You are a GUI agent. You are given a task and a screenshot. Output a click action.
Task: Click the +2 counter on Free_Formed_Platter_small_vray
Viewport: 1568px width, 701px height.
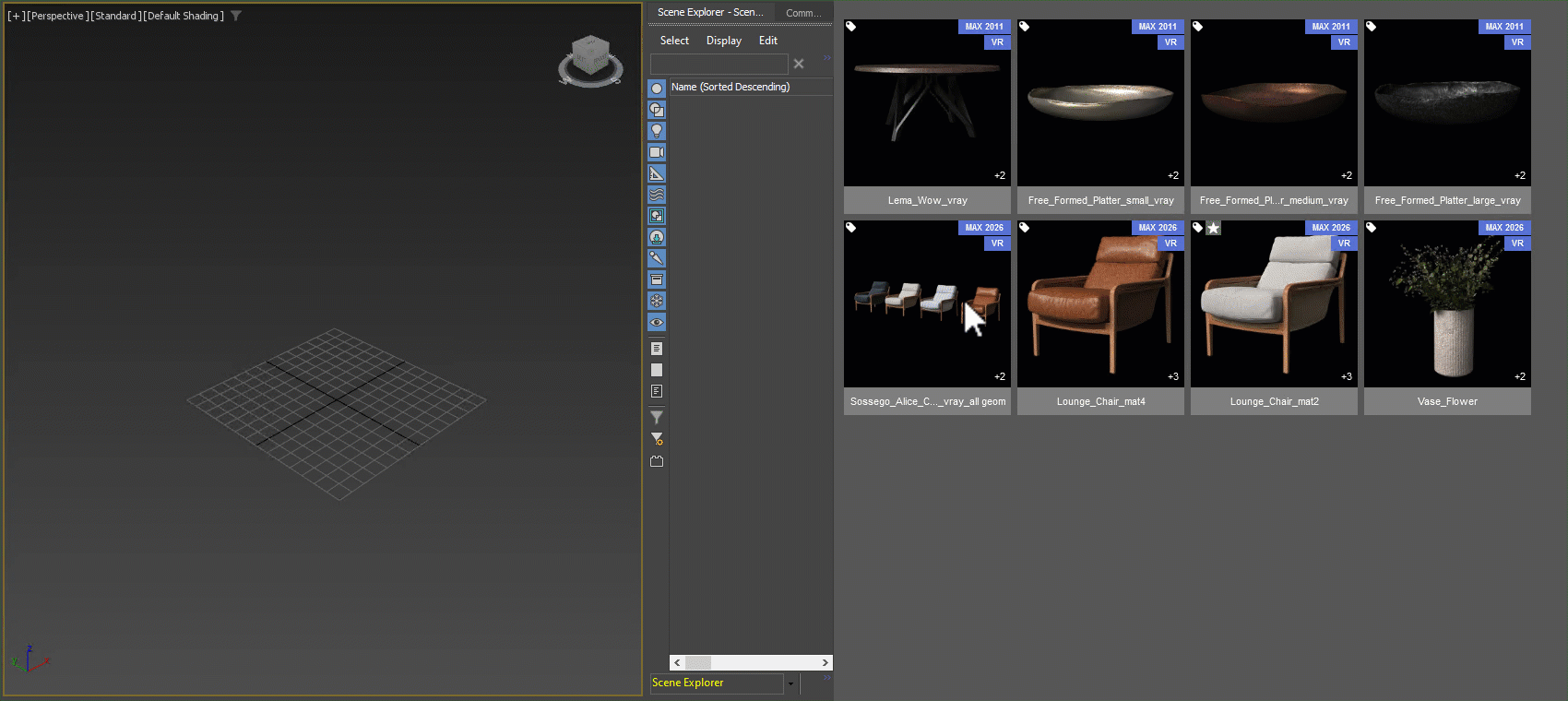(1173, 175)
